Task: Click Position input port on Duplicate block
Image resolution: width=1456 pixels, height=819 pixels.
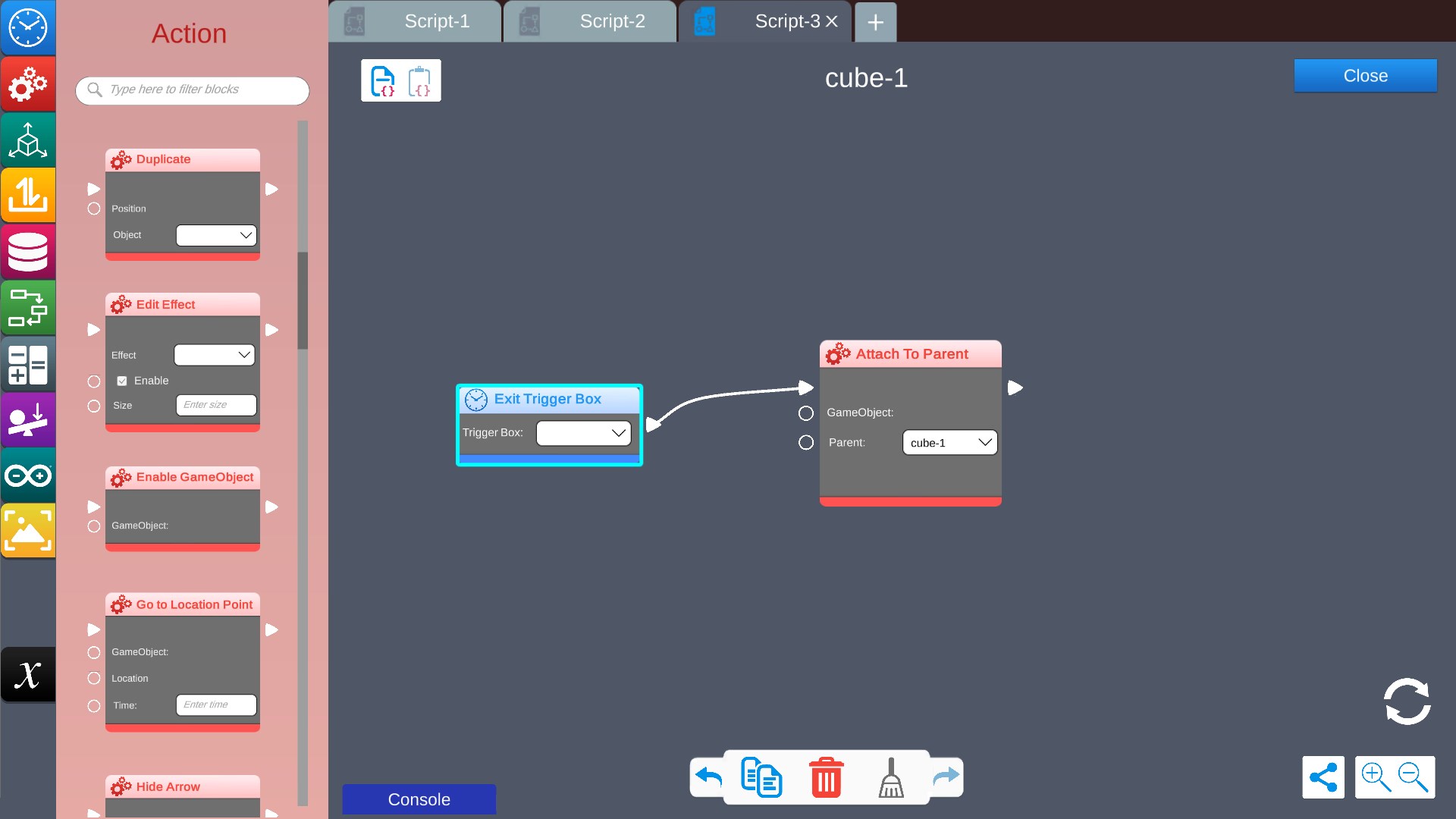Action: click(94, 209)
